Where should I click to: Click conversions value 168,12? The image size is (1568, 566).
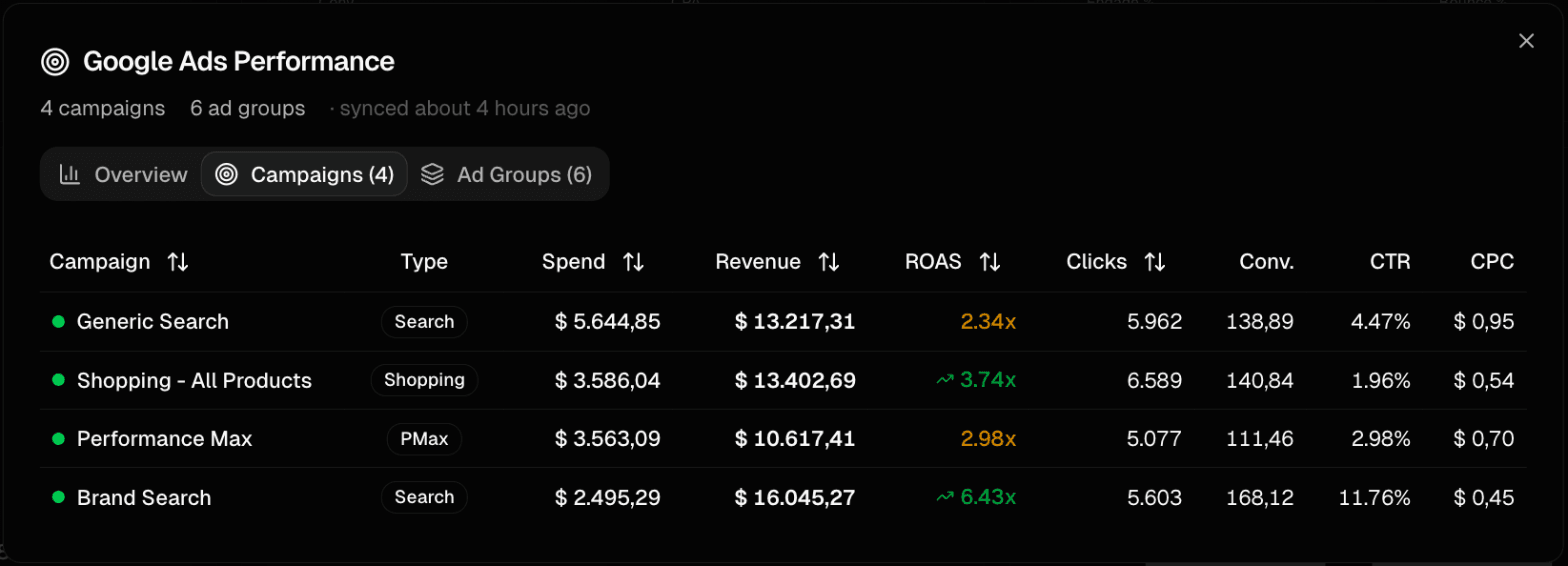[1260, 497]
